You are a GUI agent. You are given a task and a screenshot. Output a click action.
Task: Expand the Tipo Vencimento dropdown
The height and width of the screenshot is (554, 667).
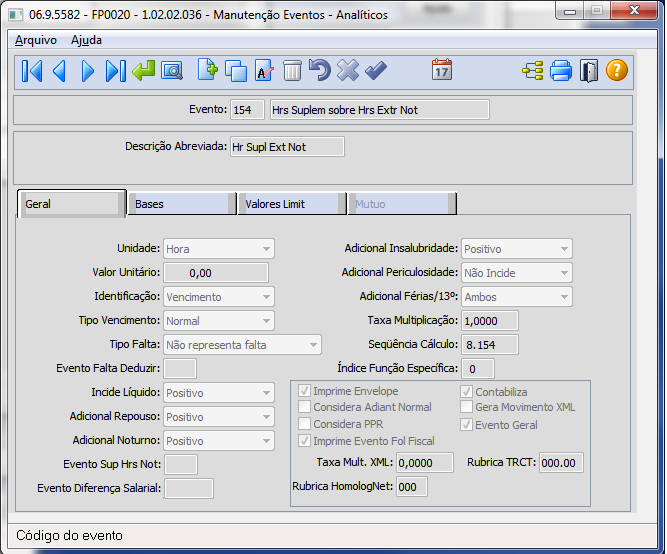pos(266,321)
